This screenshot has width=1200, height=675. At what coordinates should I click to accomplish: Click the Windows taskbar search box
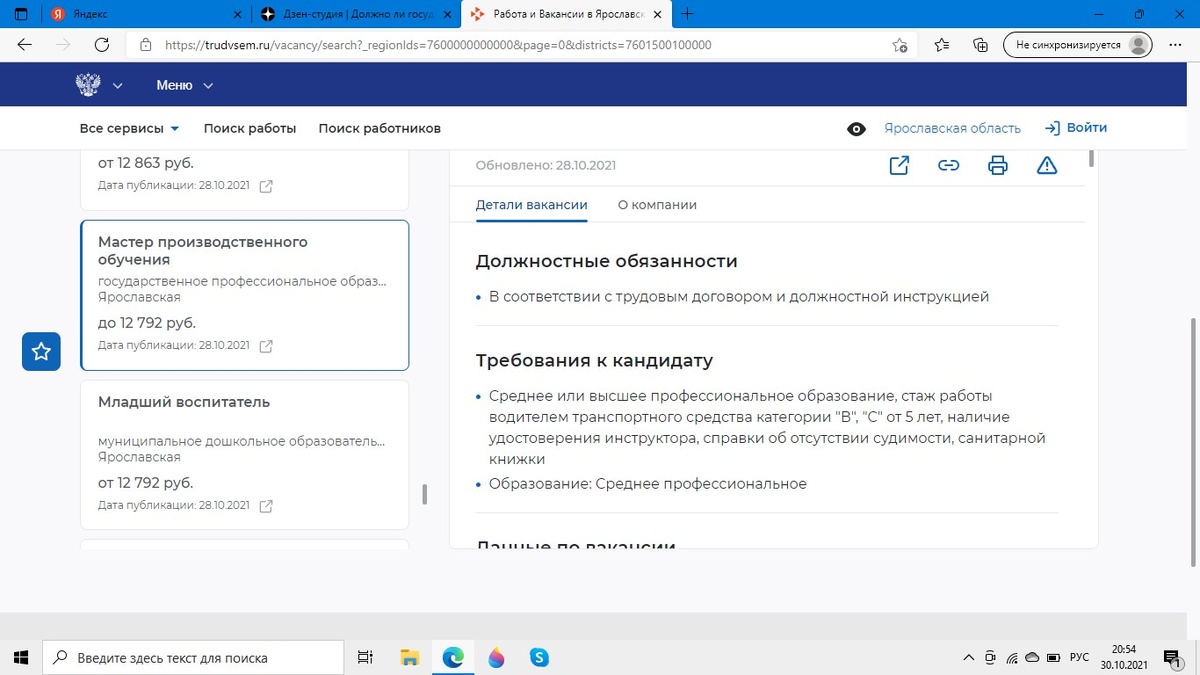pos(192,657)
